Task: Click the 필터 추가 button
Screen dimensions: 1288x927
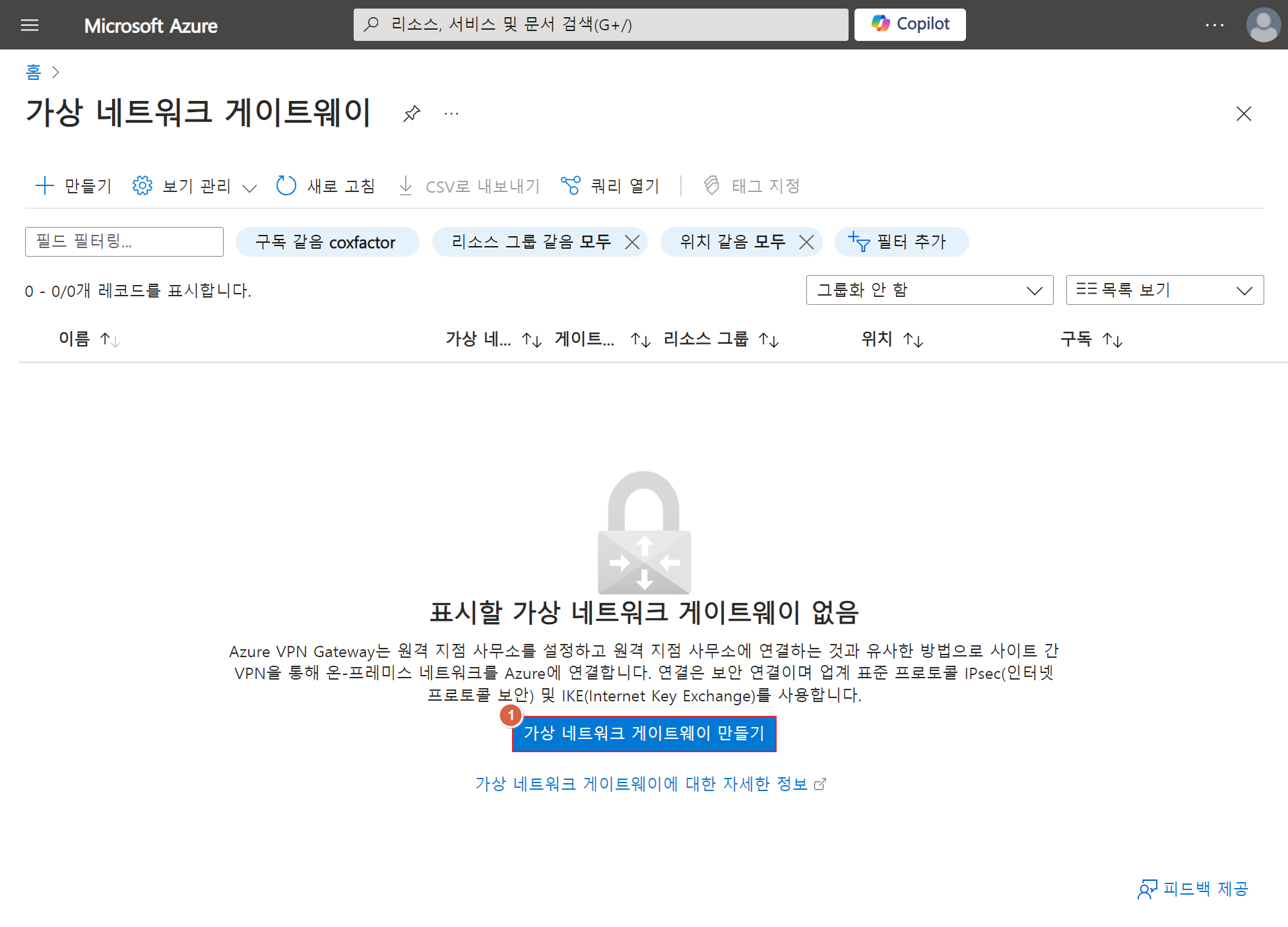Action: pyautogui.click(x=901, y=242)
